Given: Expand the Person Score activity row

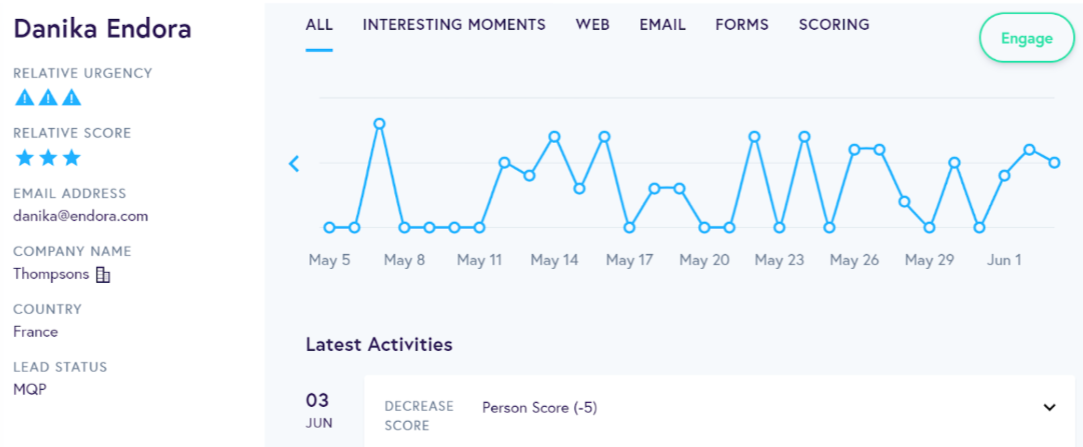Looking at the screenshot, I should 1049,407.
